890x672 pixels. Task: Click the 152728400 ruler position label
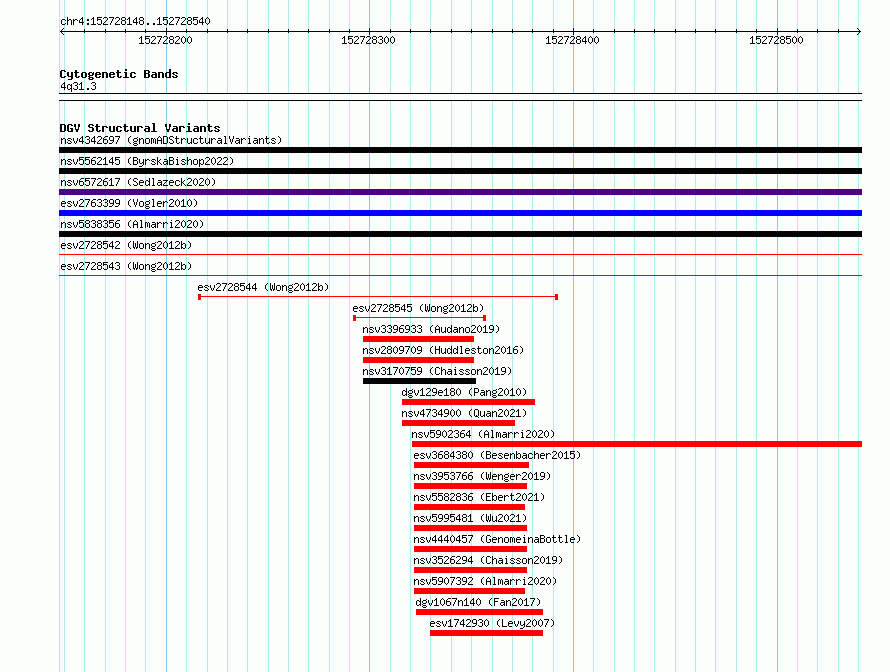coord(572,40)
